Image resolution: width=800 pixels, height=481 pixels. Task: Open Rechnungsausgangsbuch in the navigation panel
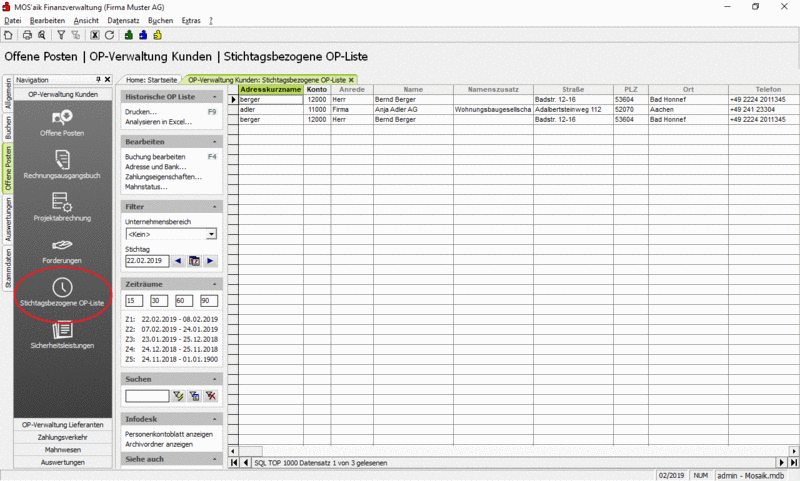tap(62, 165)
